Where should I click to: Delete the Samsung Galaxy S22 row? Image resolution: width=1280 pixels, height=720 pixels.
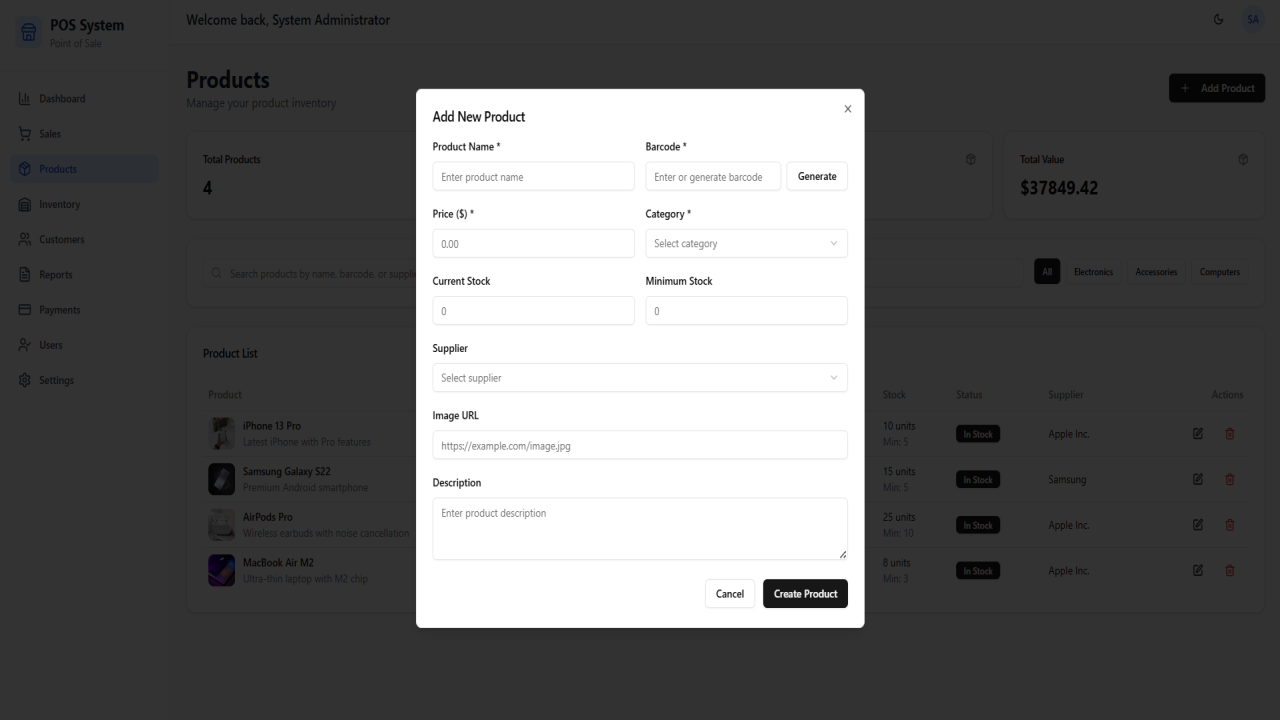[1230, 479]
